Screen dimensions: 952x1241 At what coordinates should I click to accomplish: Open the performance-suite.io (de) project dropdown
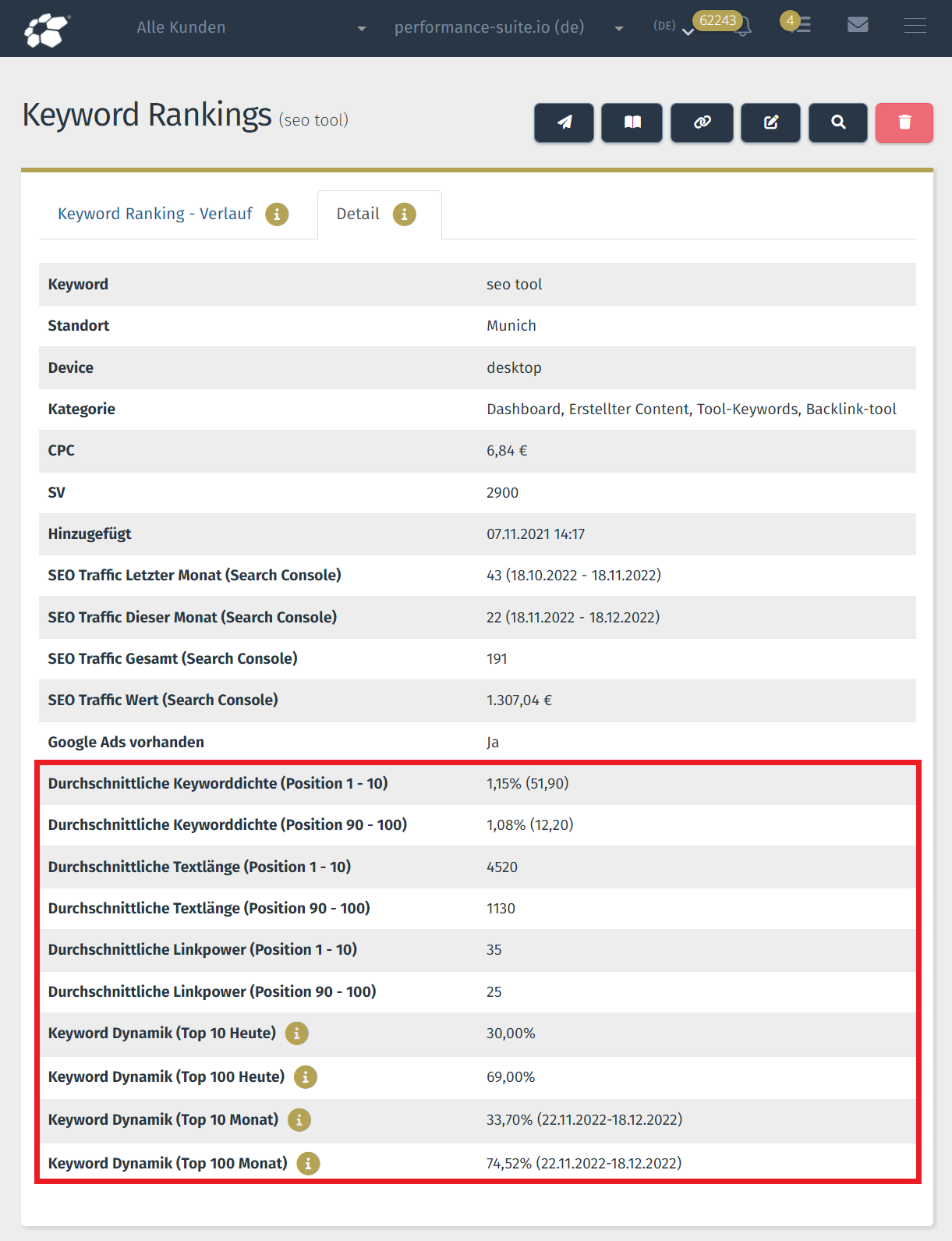pyautogui.click(x=508, y=27)
